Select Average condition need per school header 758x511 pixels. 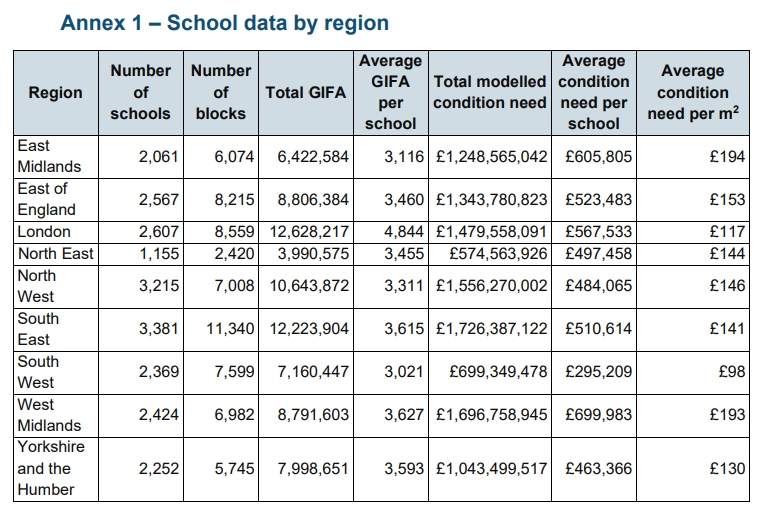(593, 93)
